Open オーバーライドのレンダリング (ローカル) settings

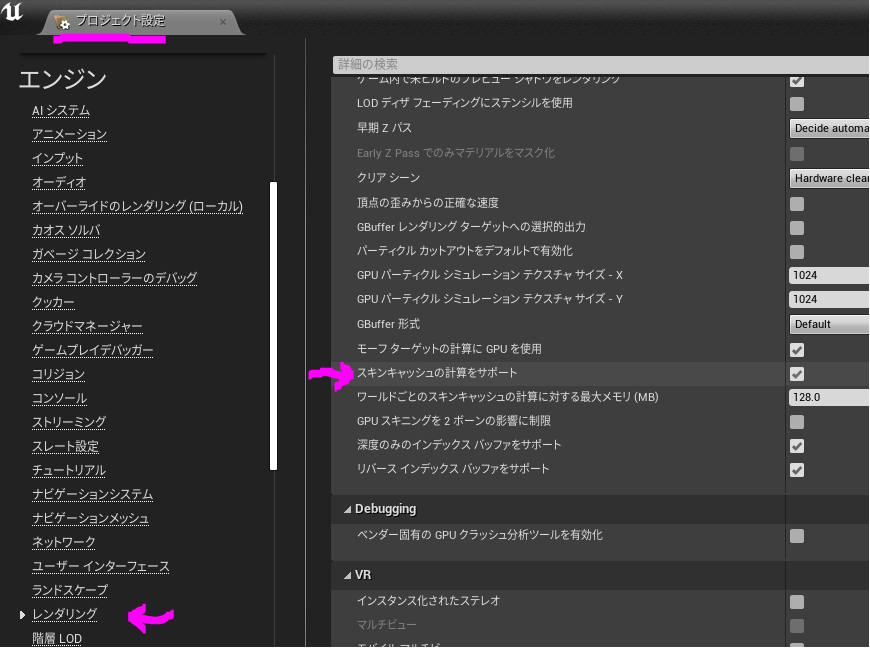pyautogui.click(x=137, y=206)
